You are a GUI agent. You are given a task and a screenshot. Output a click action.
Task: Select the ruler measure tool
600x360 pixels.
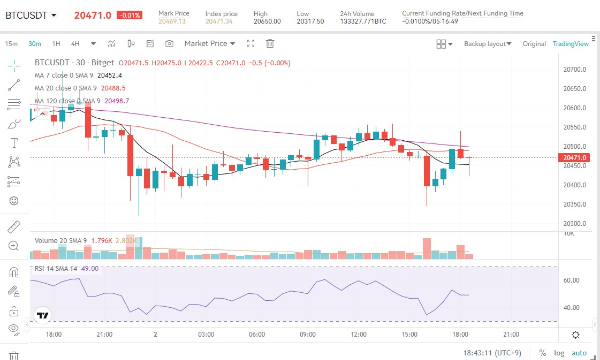pyautogui.click(x=14, y=226)
